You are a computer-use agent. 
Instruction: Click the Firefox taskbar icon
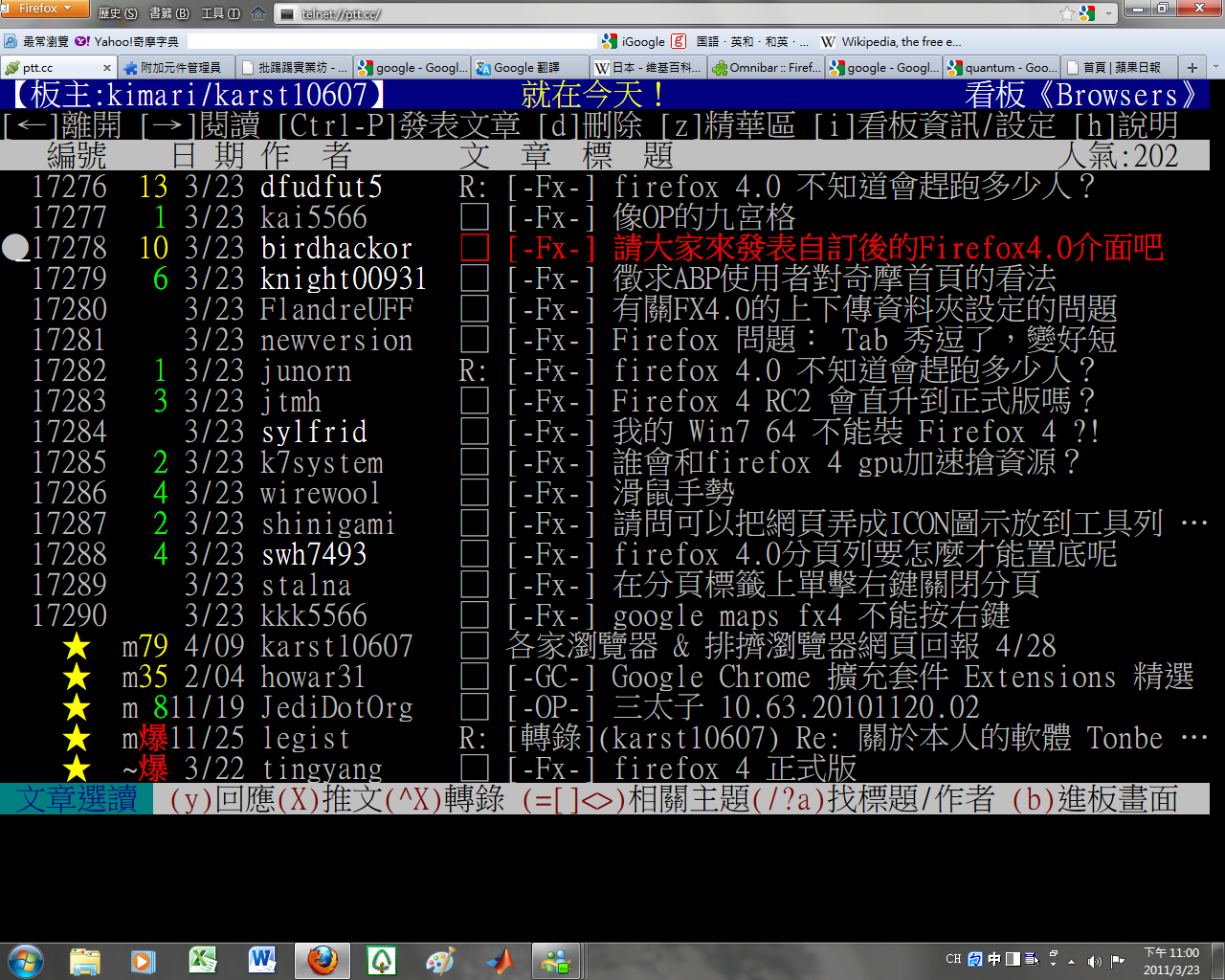[x=323, y=961]
